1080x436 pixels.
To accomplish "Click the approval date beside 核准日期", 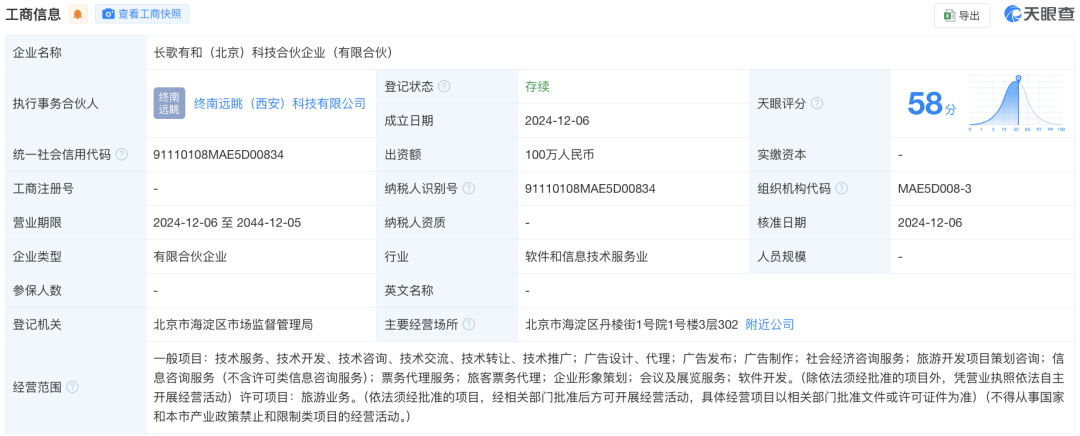I will [930, 222].
